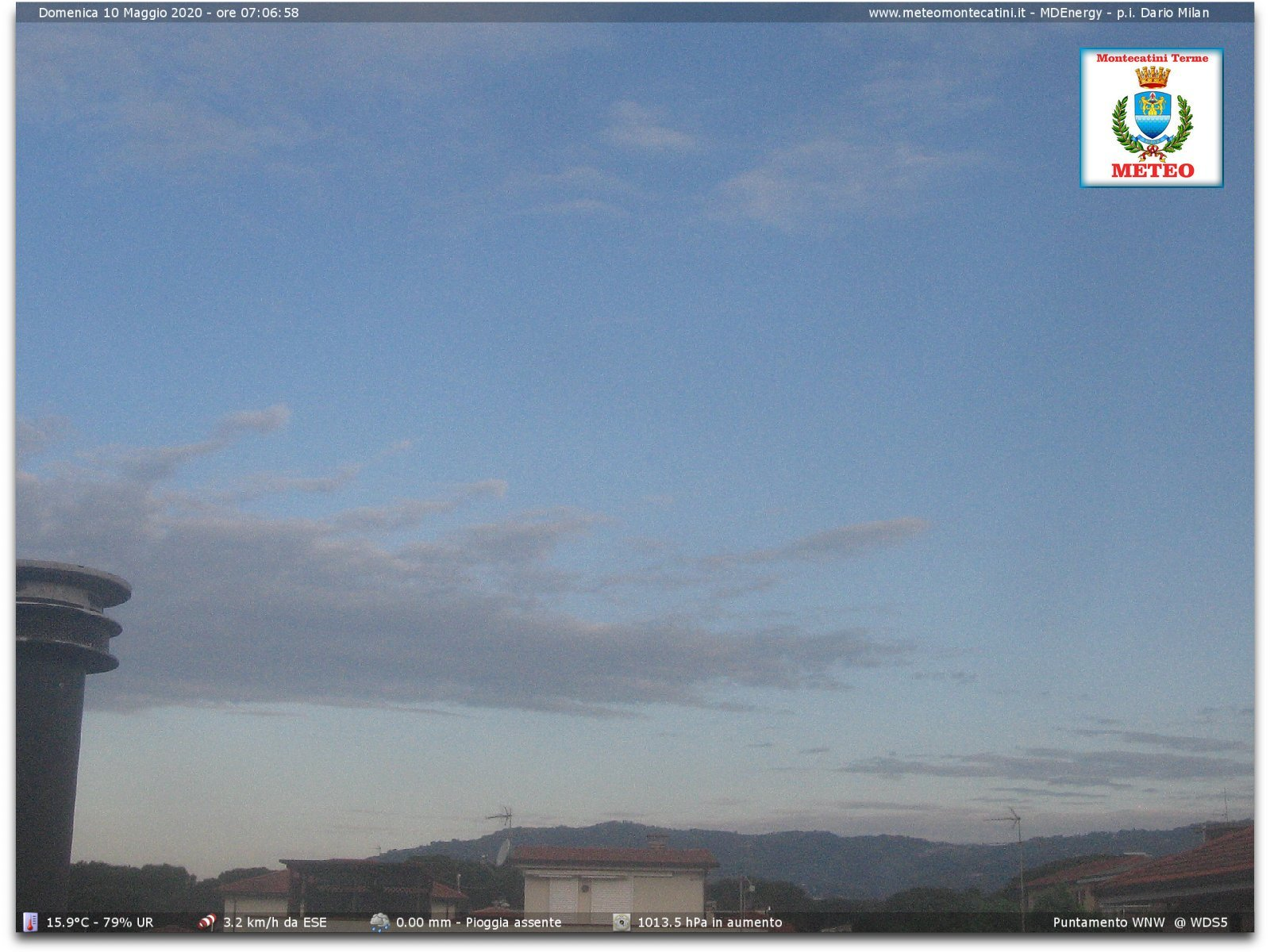The height and width of the screenshot is (952, 1270).
Task: Click the windsock wind icon
Action: pos(207,922)
